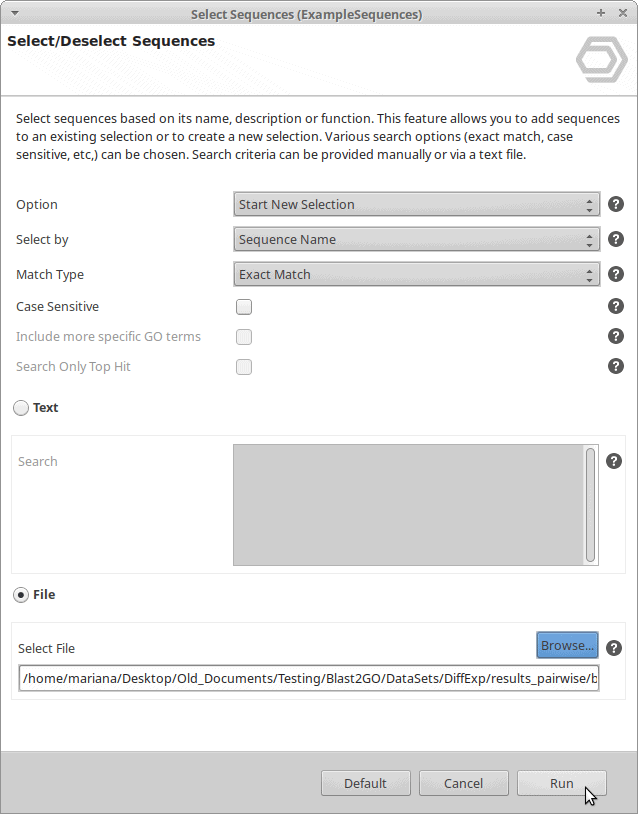This screenshot has height=814, width=638.
Task: Expand the Sequence Name dropdown
Action: click(416, 239)
